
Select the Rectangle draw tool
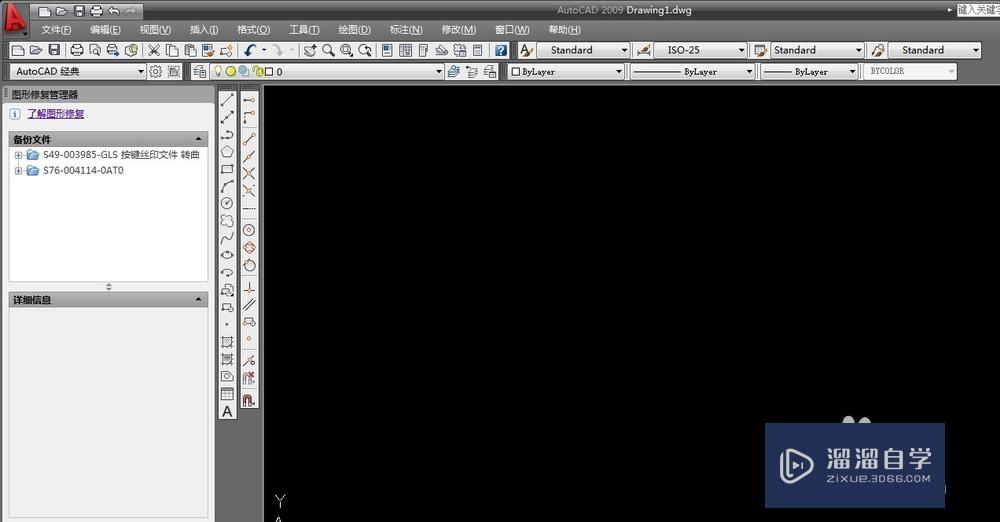(x=227, y=169)
